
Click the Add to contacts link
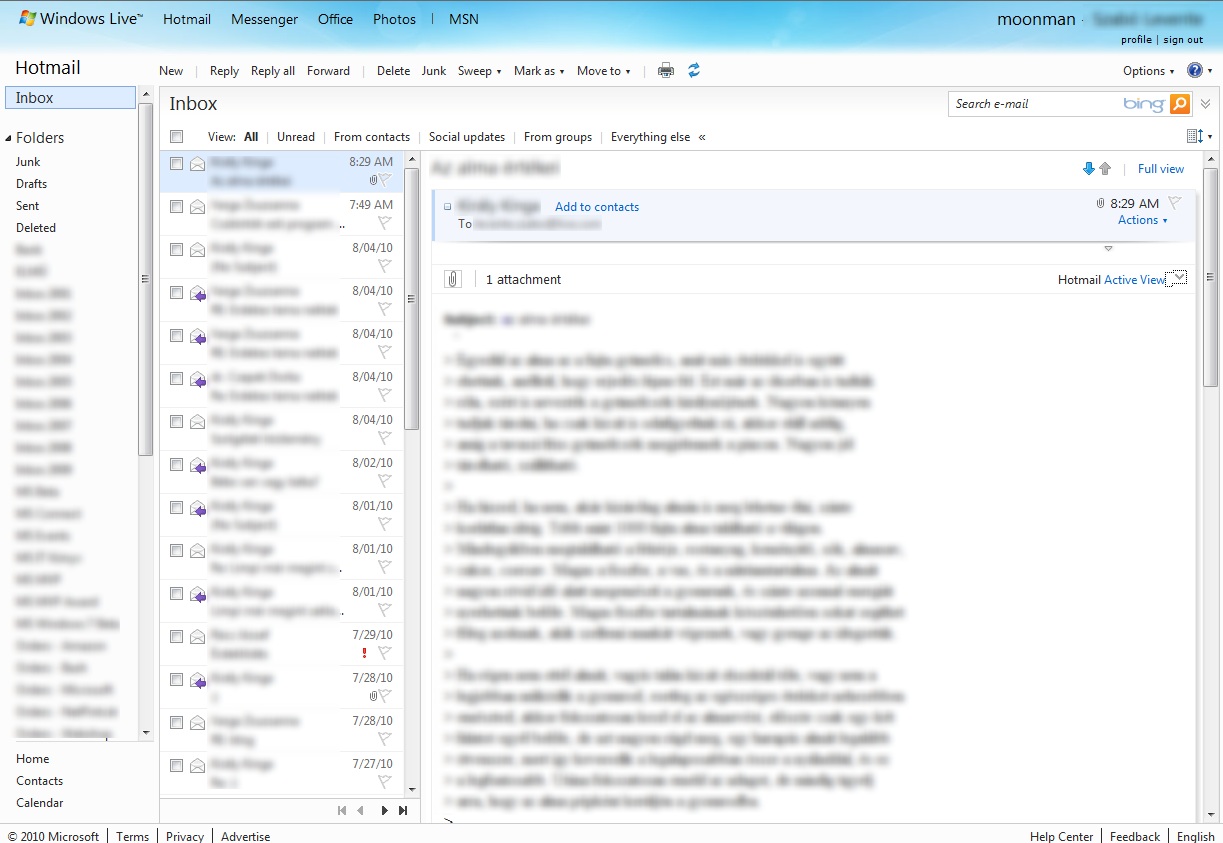(x=597, y=207)
